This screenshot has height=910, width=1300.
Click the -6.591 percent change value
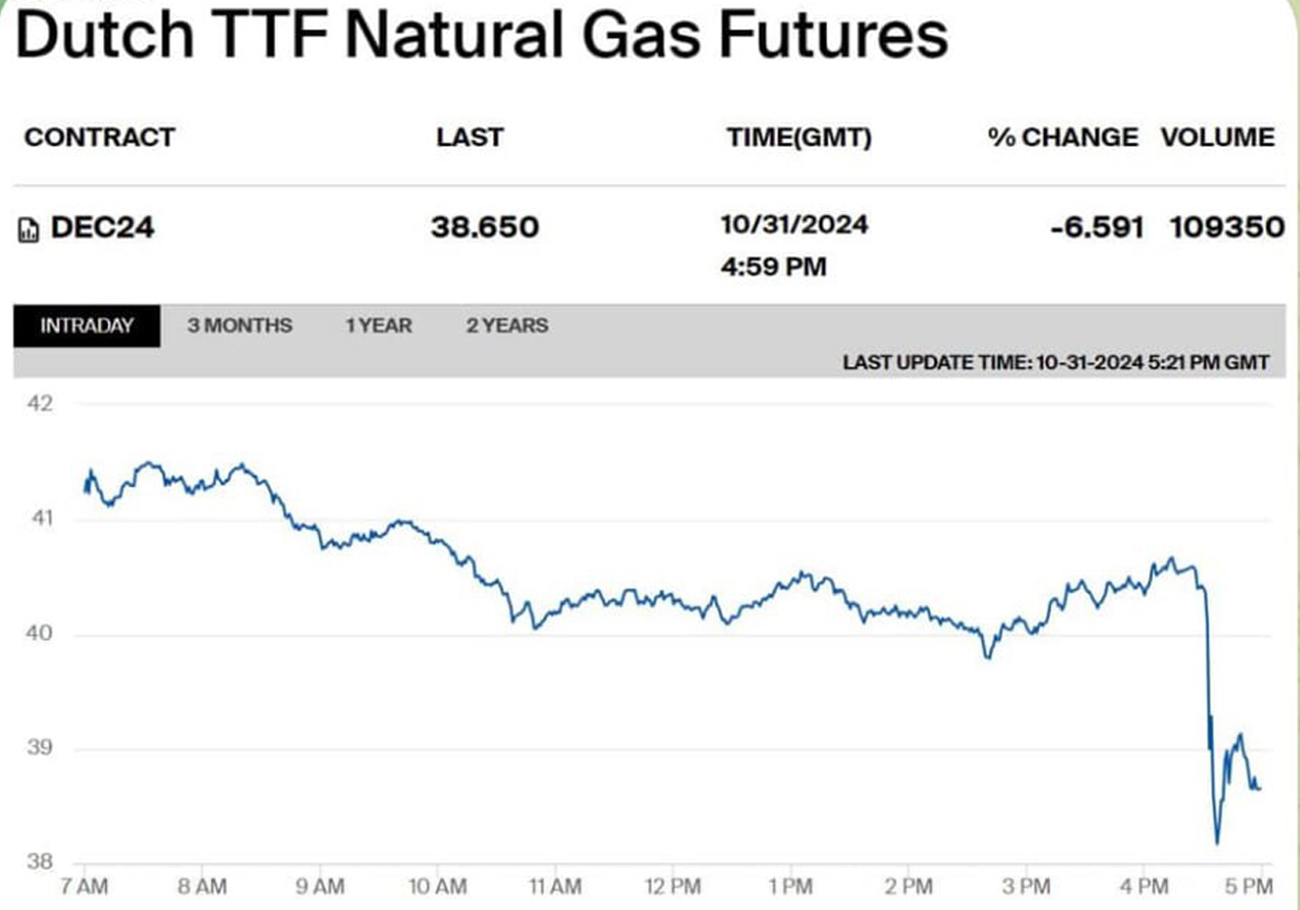1097,228
